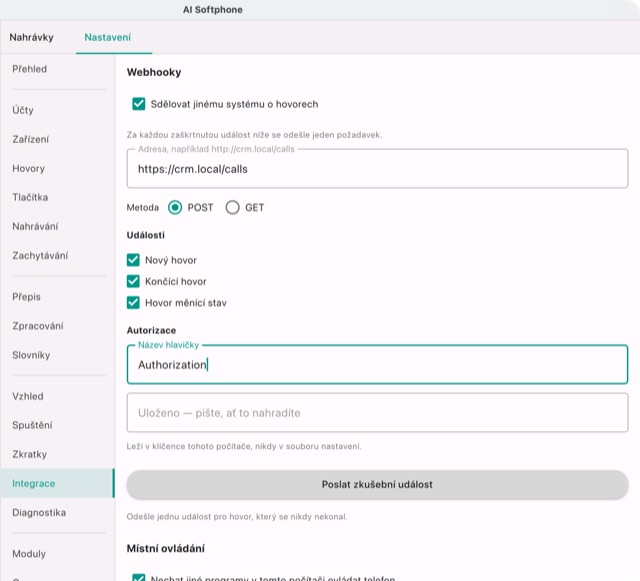Open Přepis settings

[x=26, y=297]
